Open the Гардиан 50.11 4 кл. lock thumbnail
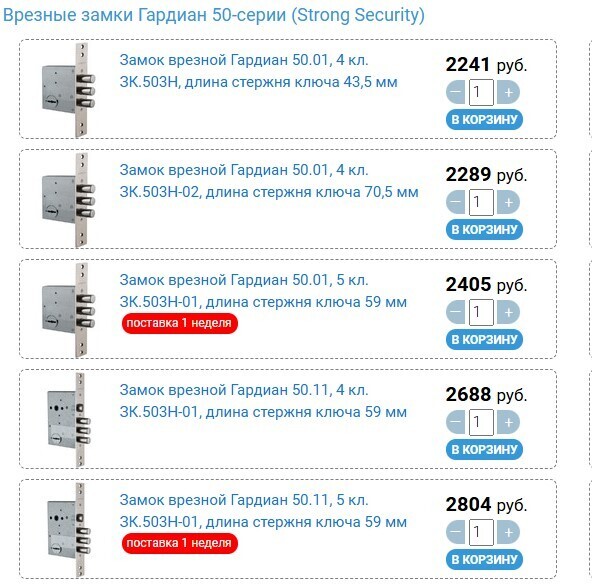592x587 pixels. click(69, 420)
